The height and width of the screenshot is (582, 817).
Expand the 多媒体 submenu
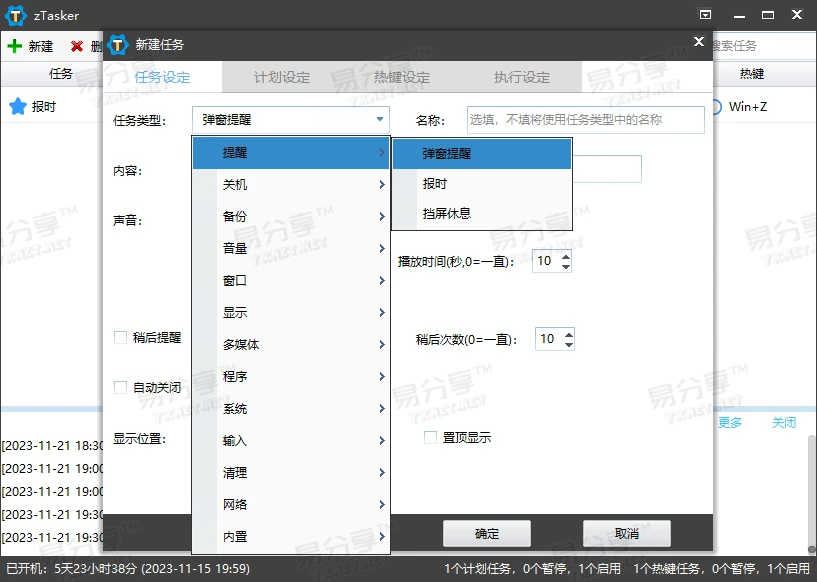(291, 344)
